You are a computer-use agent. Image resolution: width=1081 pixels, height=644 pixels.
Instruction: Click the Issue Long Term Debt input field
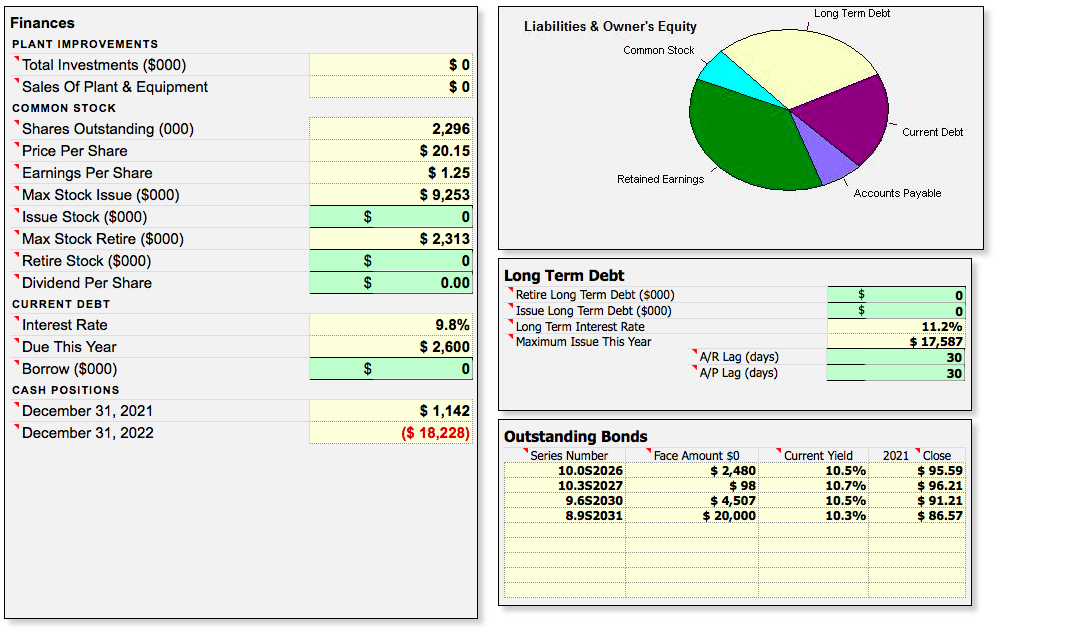coord(896,311)
